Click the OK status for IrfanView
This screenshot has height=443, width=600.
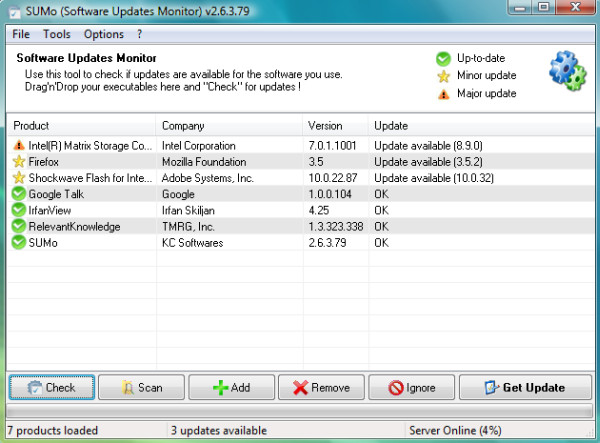click(x=381, y=210)
